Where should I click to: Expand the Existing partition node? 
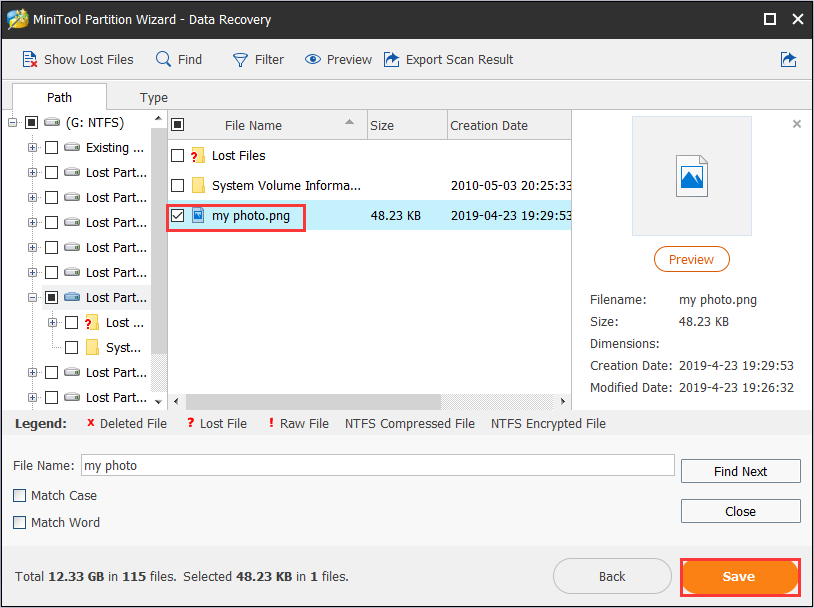pyautogui.click(x=32, y=147)
